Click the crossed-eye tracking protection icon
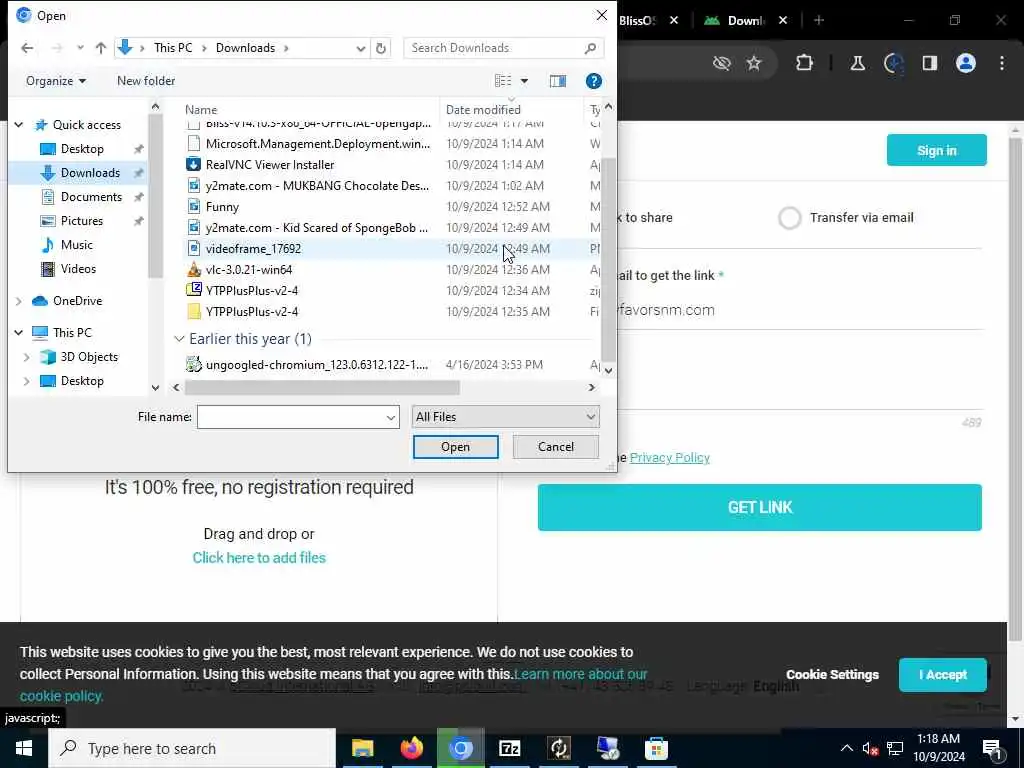The height and width of the screenshot is (768, 1024). [722, 63]
